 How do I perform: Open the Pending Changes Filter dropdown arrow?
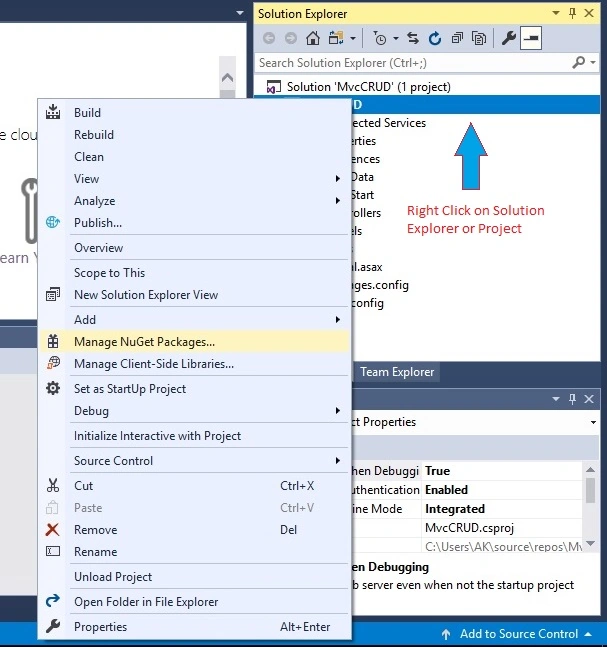point(396,39)
